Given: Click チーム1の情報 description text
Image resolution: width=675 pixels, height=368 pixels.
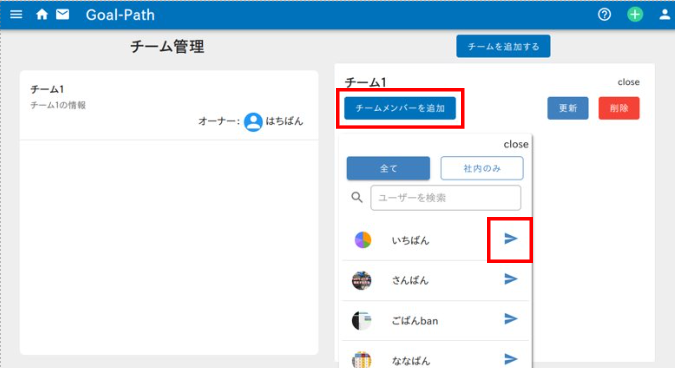Looking at the screenshot, I should coord(58,105).
